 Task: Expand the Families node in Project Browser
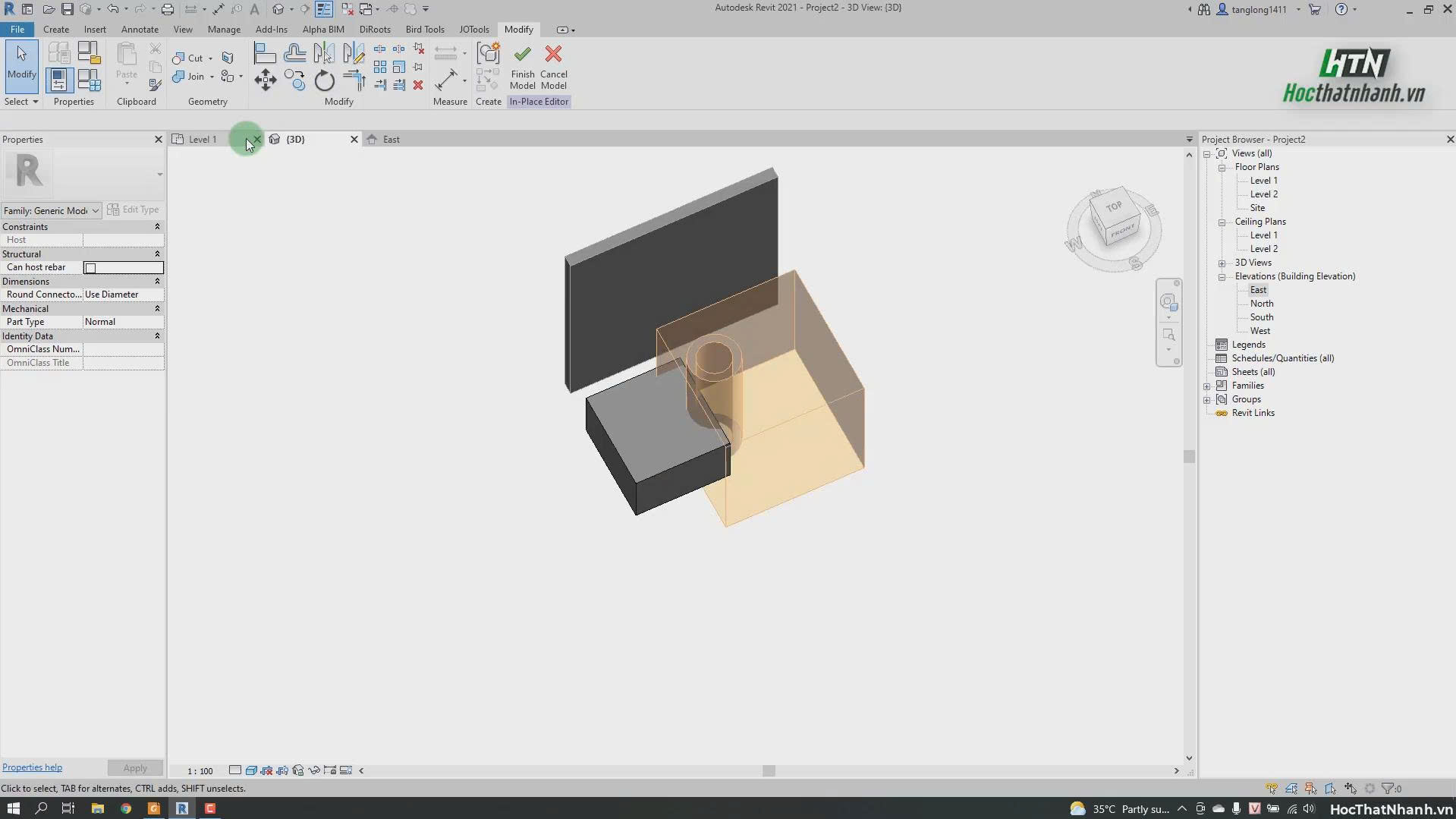coord(1206,386)
